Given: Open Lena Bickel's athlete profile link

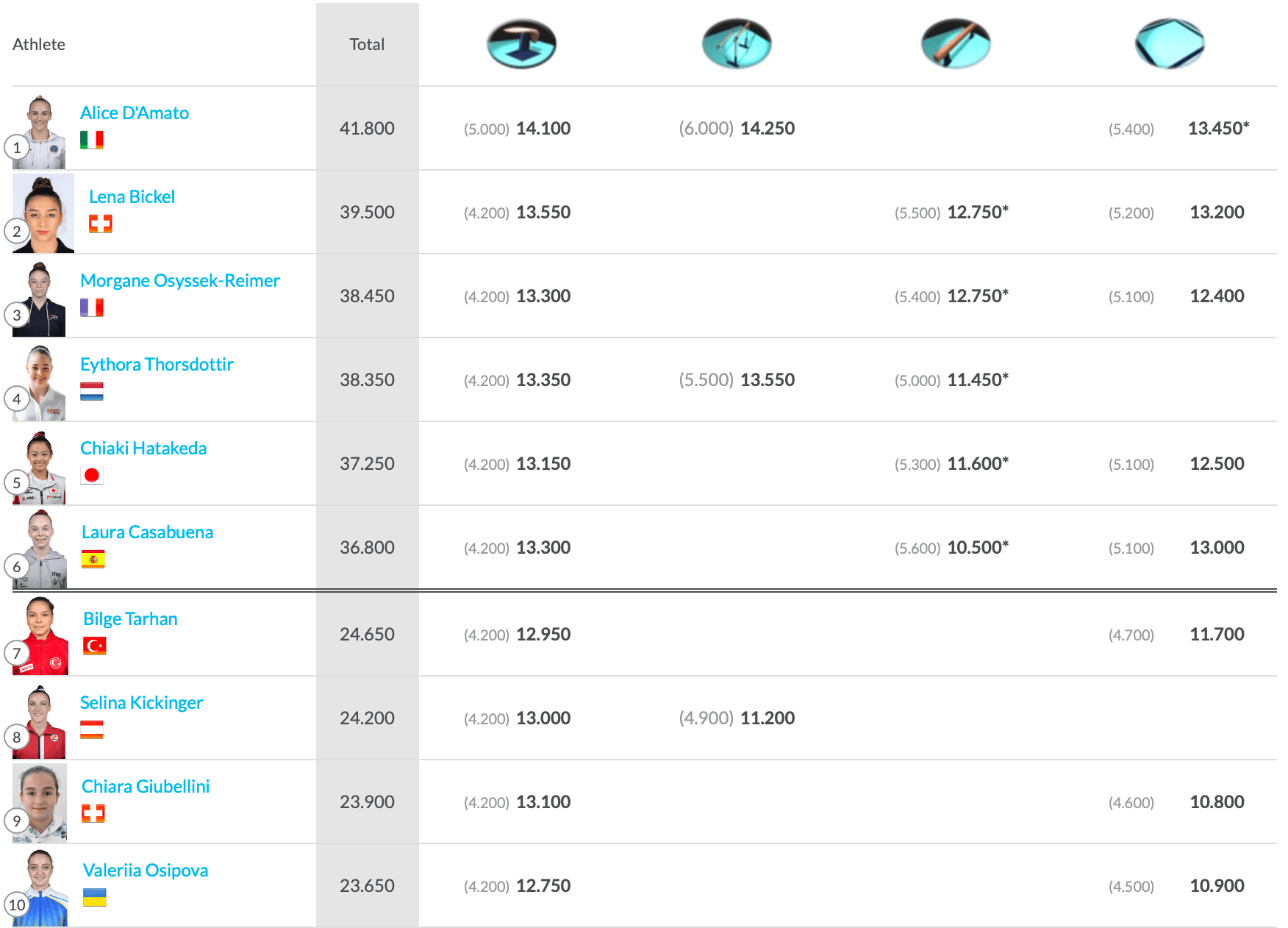Looking at the screenshot, I should [x=132, y=197].
